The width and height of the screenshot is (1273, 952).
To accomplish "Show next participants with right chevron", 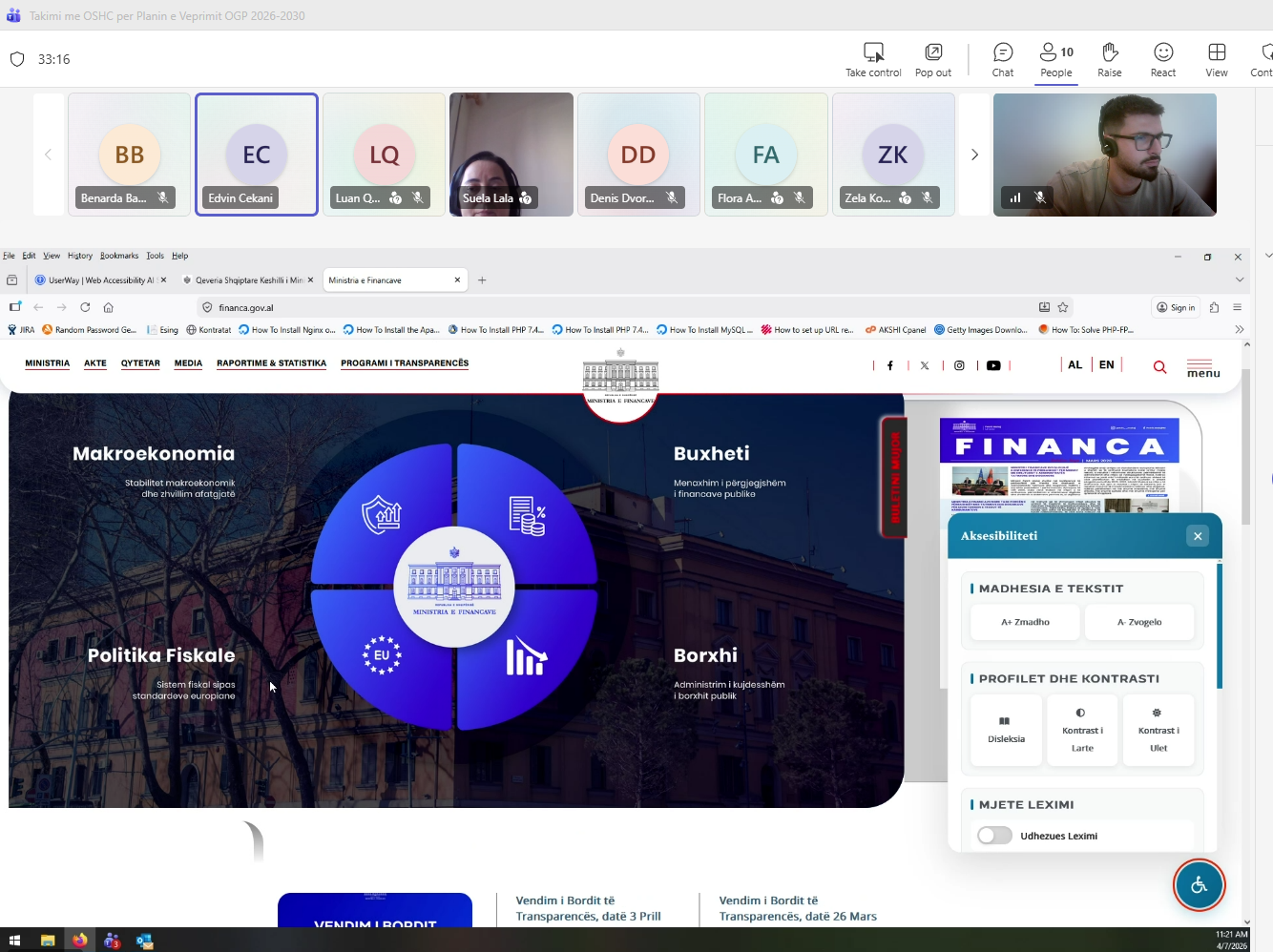I will (974, 155).
